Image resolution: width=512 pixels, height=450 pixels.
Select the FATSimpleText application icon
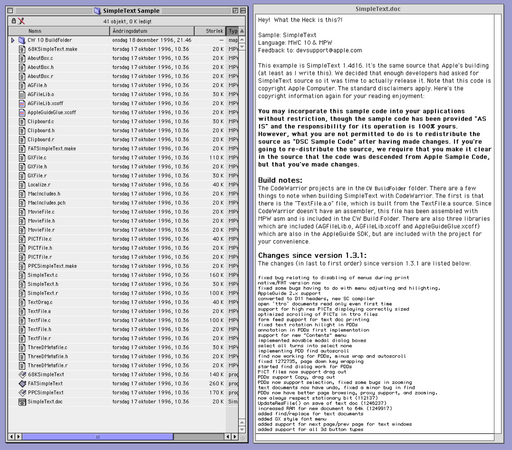[x=22, y=383]
